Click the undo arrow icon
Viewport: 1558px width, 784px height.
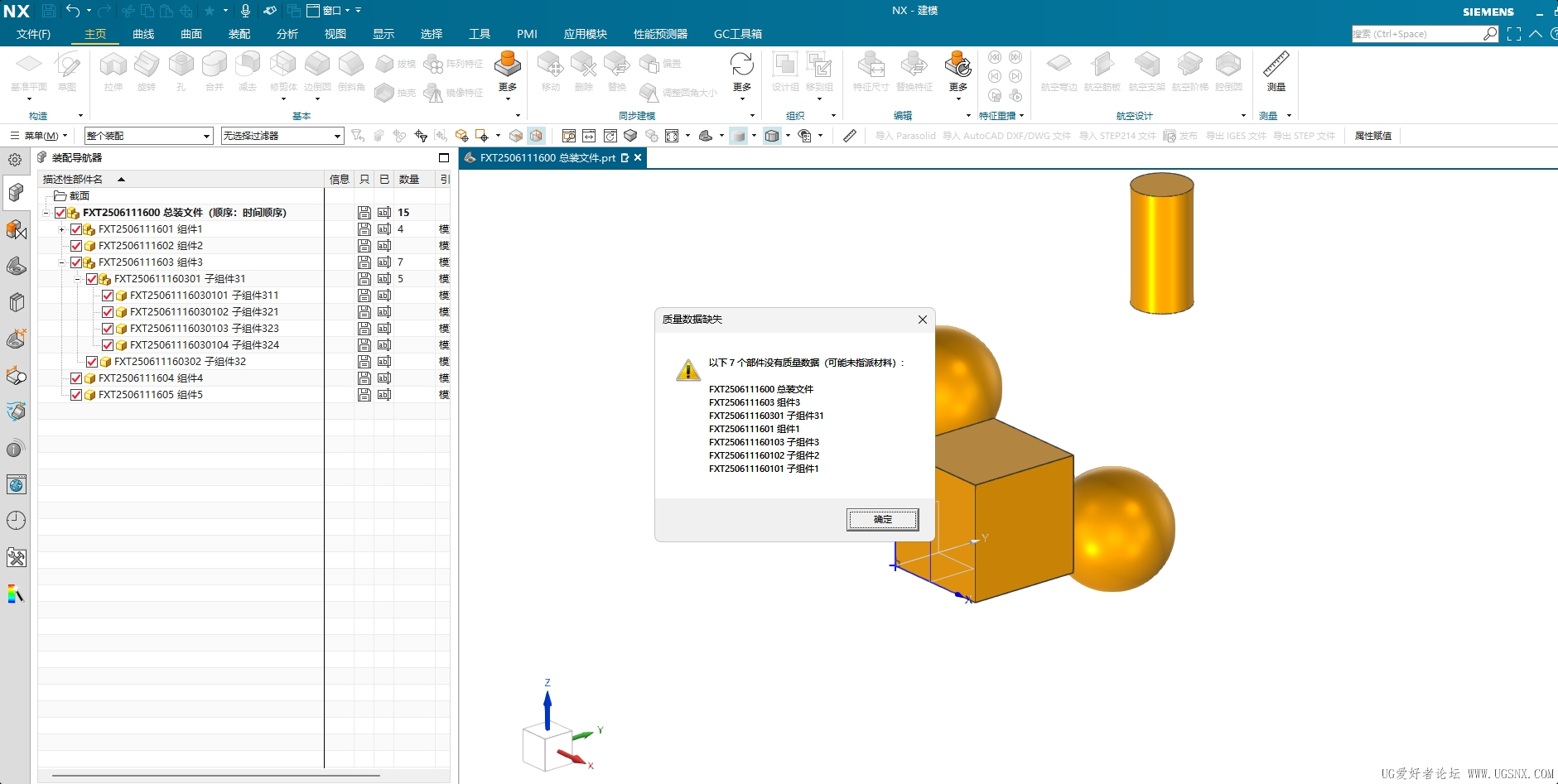(x=73, y=11)
